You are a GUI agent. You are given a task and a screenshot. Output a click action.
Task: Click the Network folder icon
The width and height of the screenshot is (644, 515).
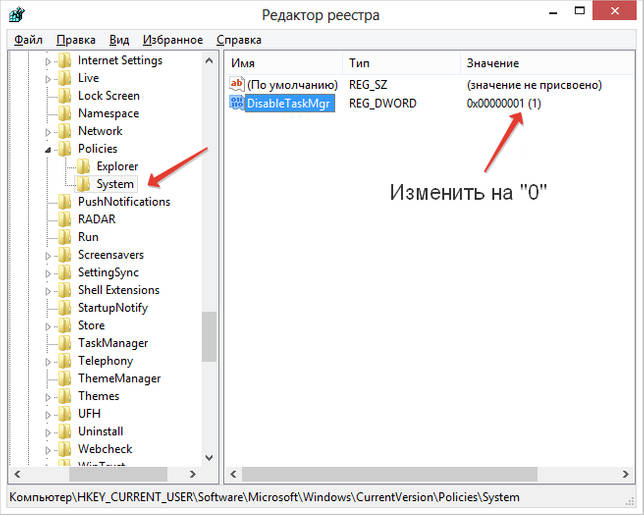pyautogui.click(x=64, y=131)
